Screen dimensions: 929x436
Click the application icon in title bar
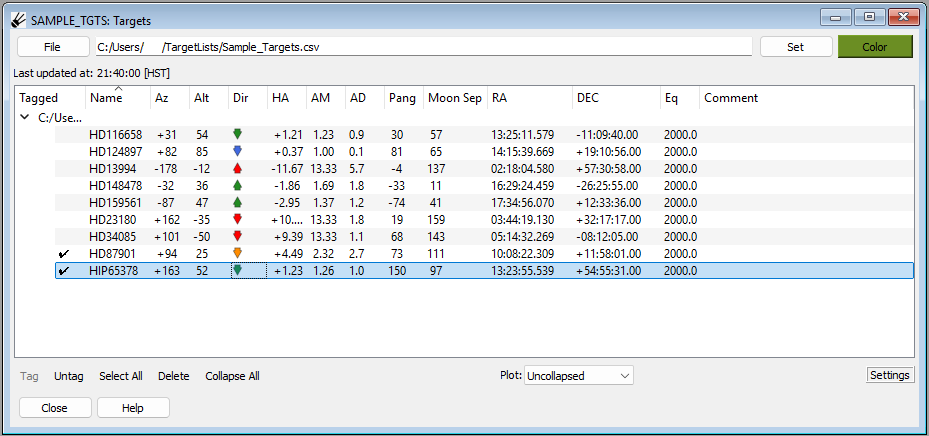tap(18, 20)
